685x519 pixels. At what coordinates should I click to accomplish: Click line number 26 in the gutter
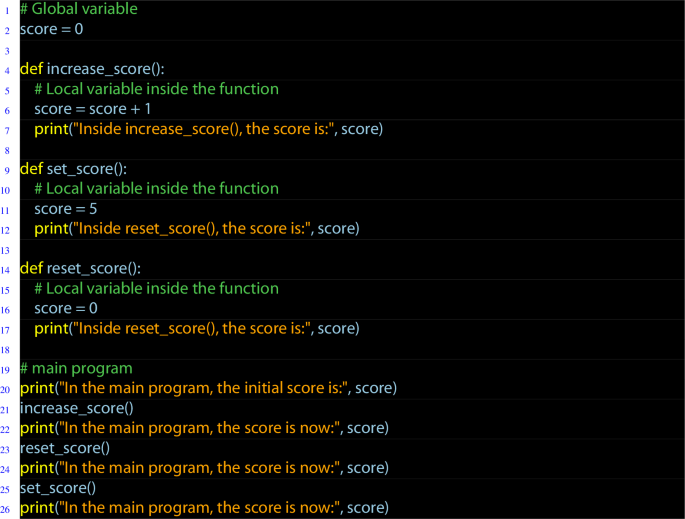point(6,509)
